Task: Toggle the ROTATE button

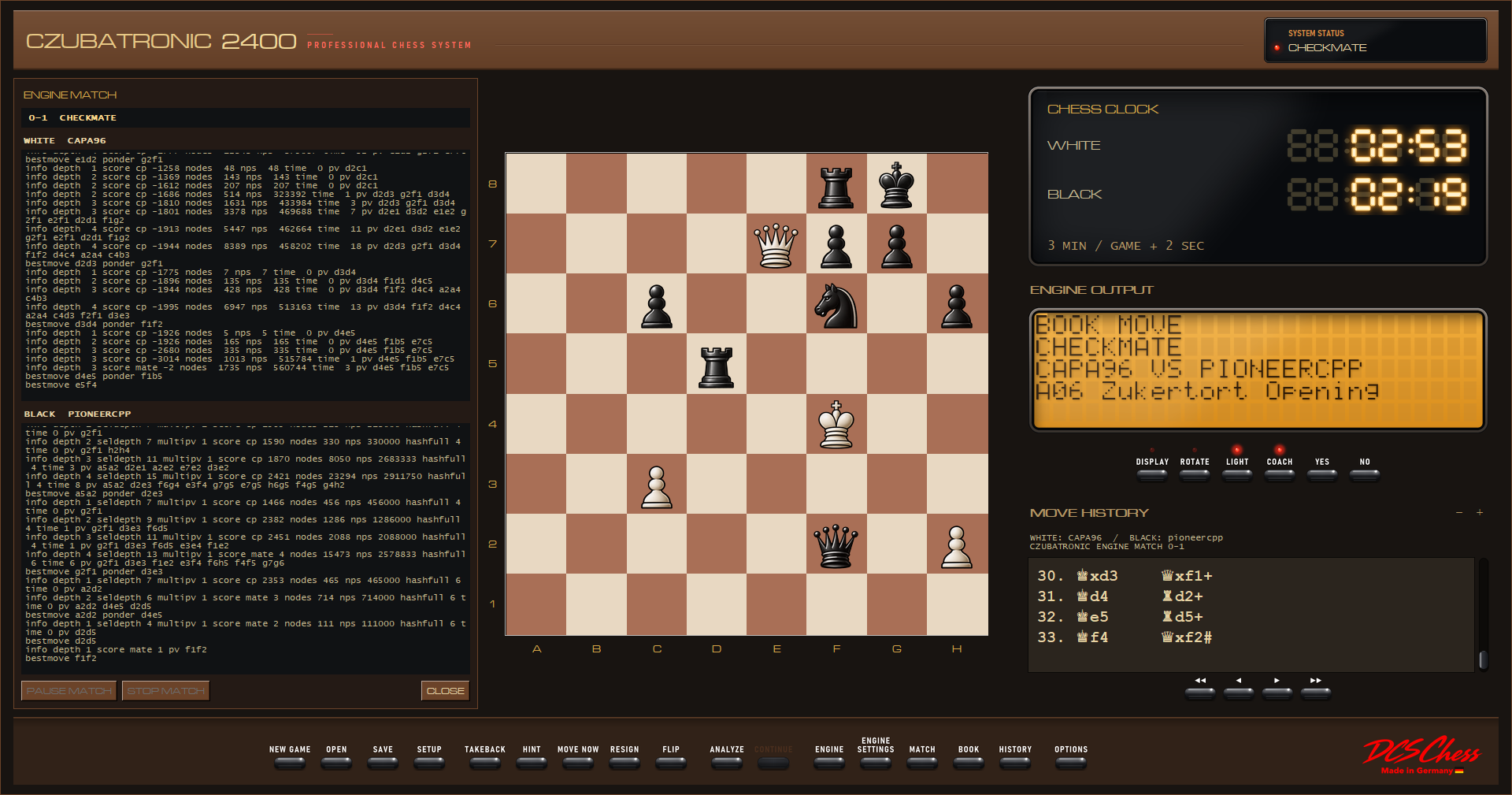Action: (1195, 475)
